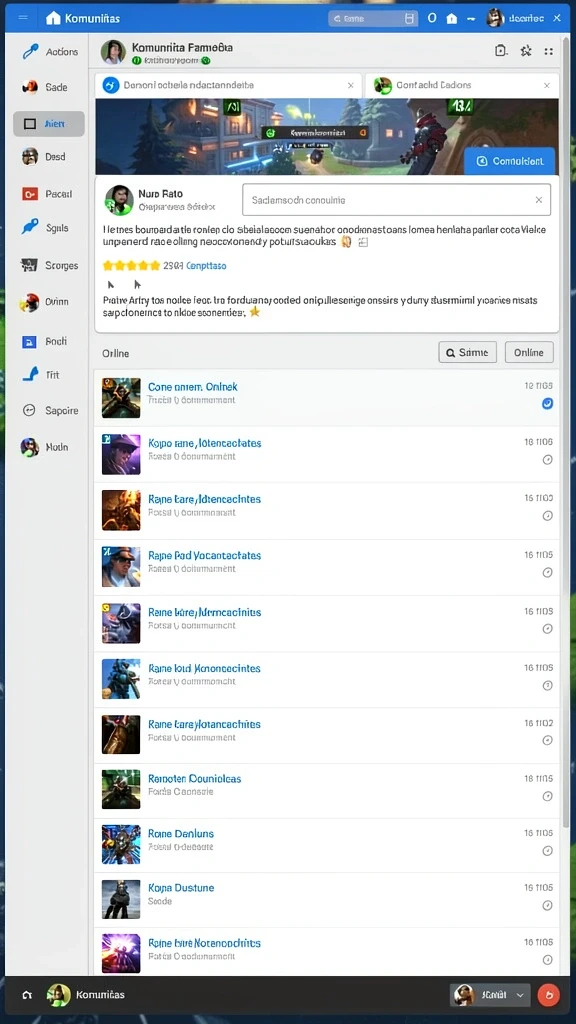The height and width of the screenshot is (1024, 576).
Task: Click the Ovinn sidebar icon
Action: pyautogui.click(x=29, y=302)
